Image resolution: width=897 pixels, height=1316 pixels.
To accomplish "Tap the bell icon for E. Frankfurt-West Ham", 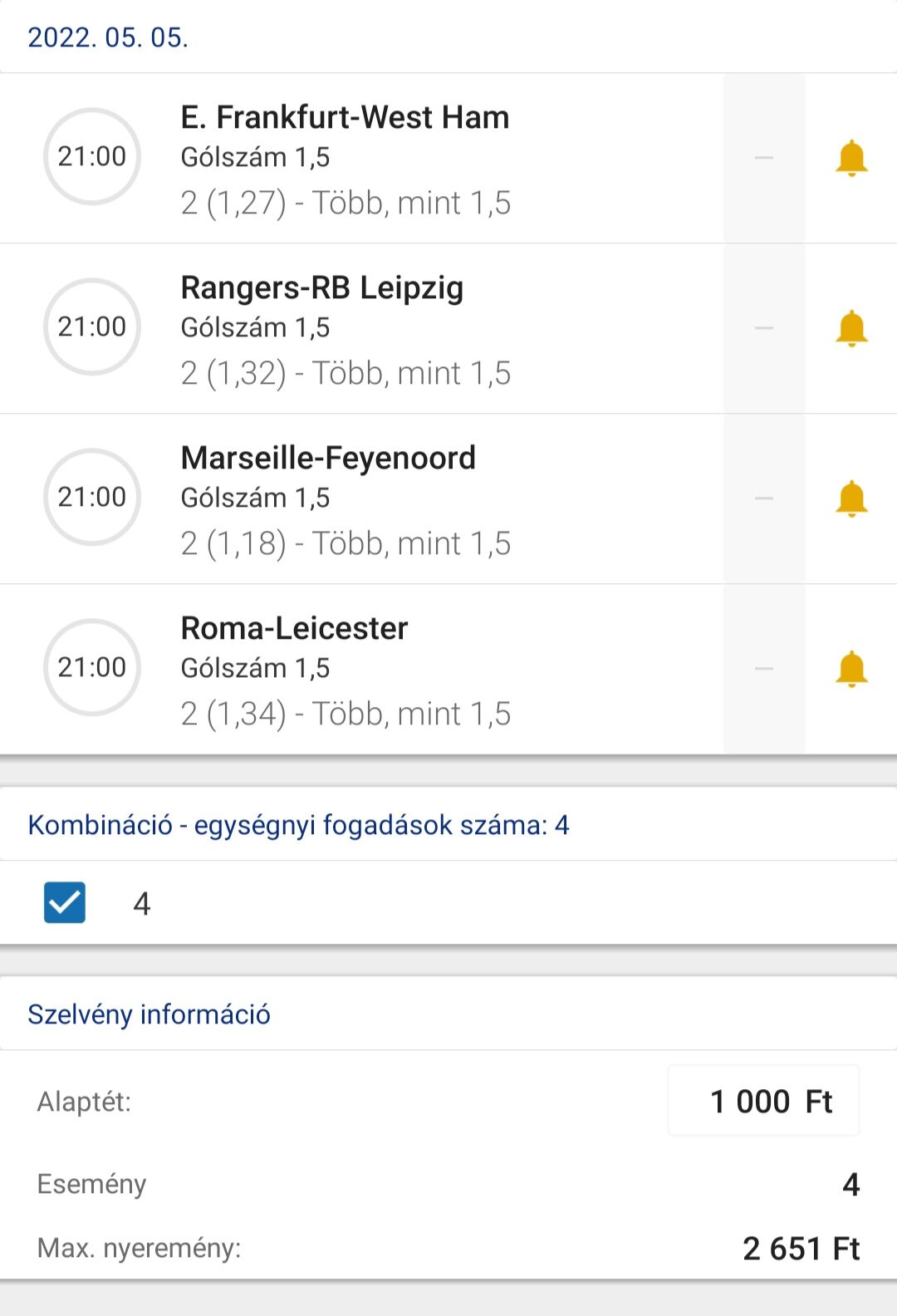I will [851, 158].
